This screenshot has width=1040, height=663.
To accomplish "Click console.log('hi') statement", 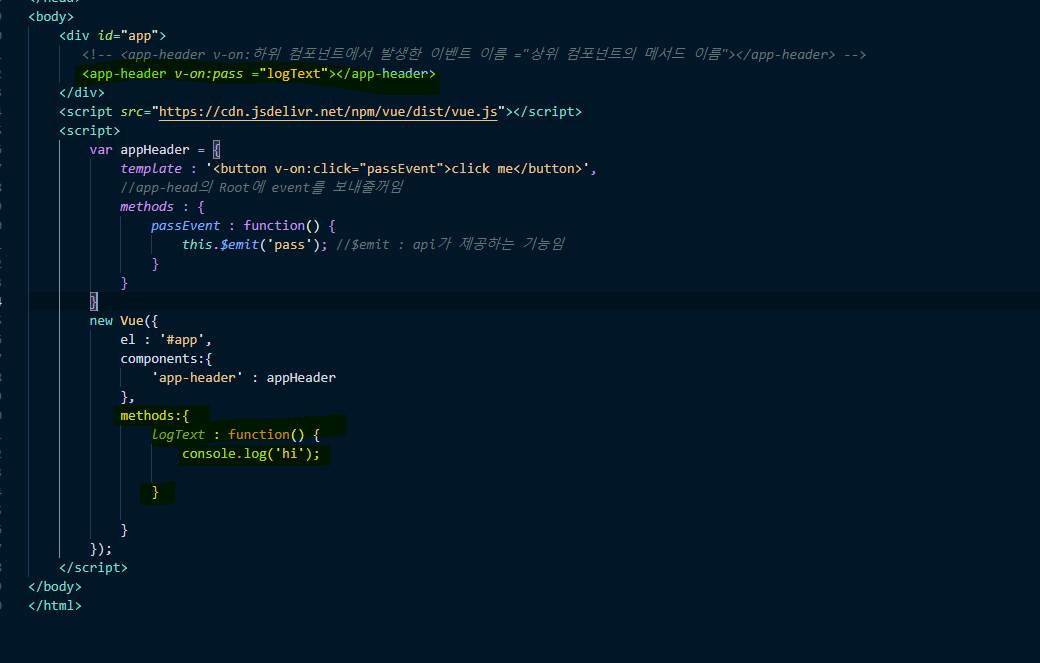I will coord(251,453).
